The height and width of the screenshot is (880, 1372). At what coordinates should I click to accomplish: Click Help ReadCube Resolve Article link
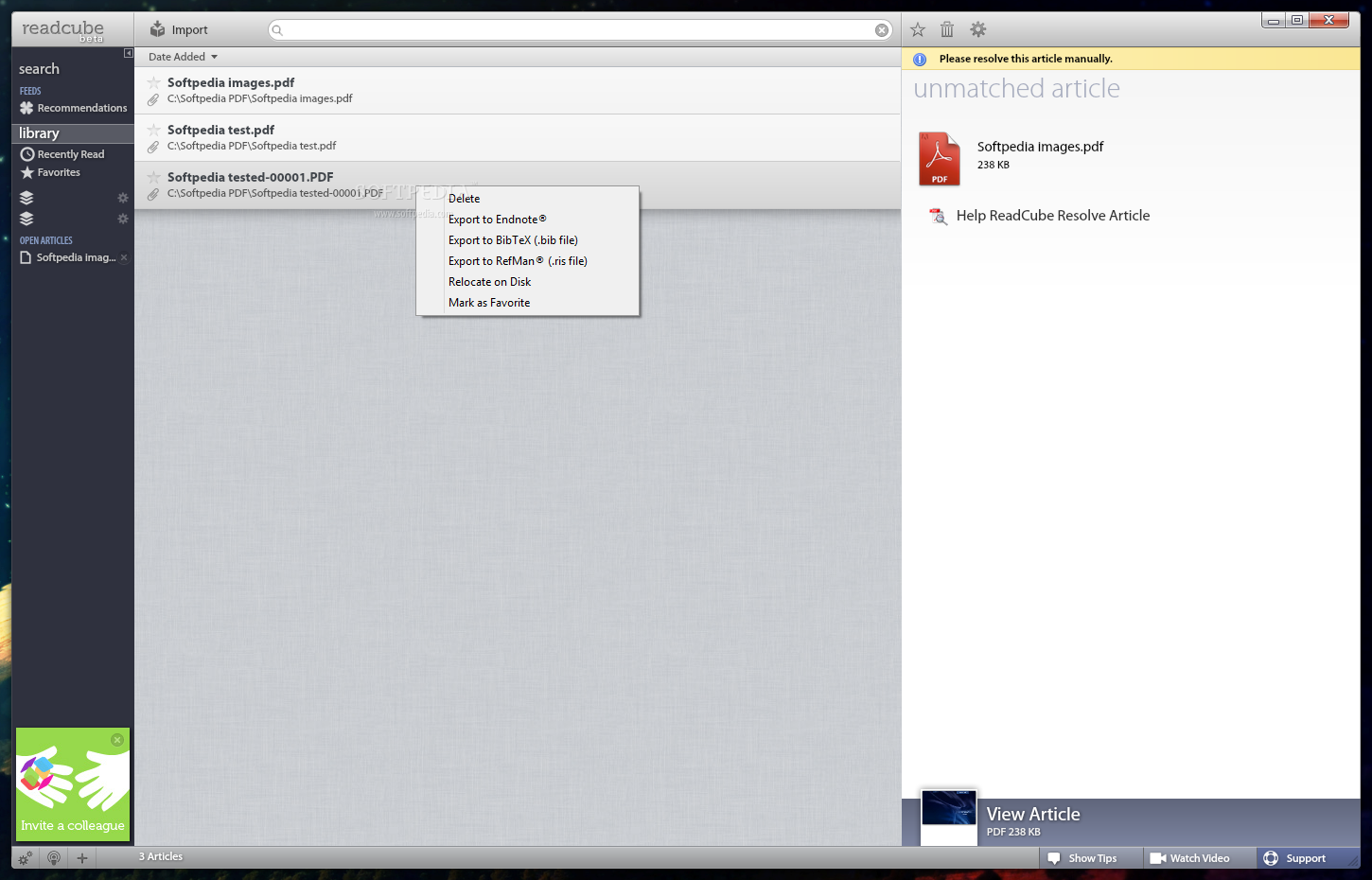point(1053,216)
